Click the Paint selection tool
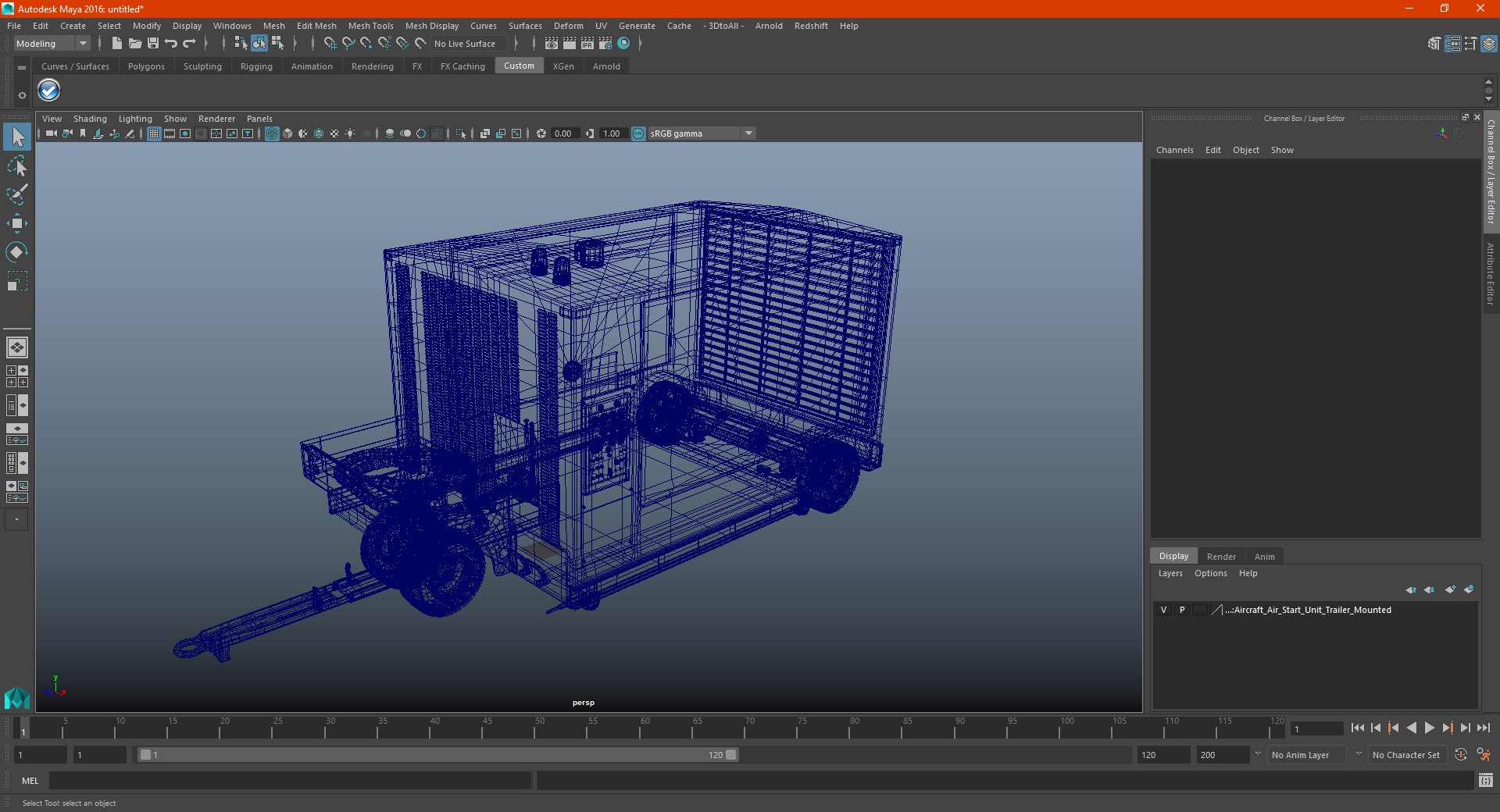Viewport: 1500px width, 812px height. pos(16,194)
